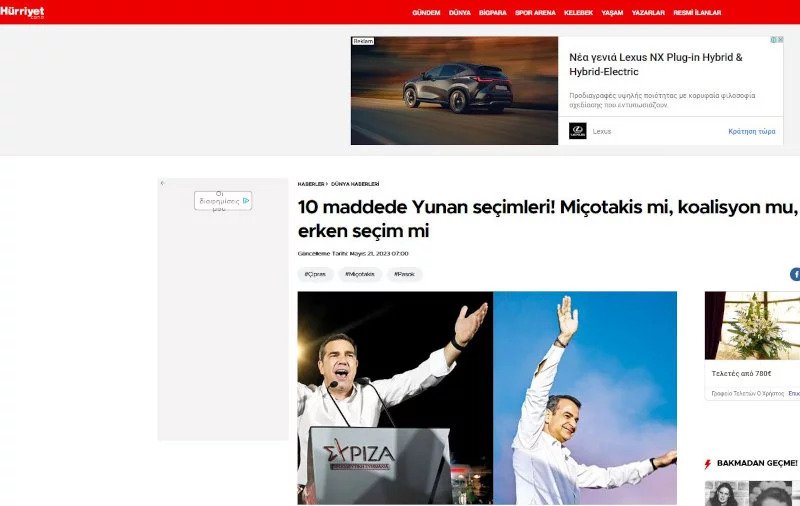Click the lightning bolt beside Bakmadan Geçme
The height and width of the screenshot is (506, 800).
pyautogui.click(x=708, y=464)
